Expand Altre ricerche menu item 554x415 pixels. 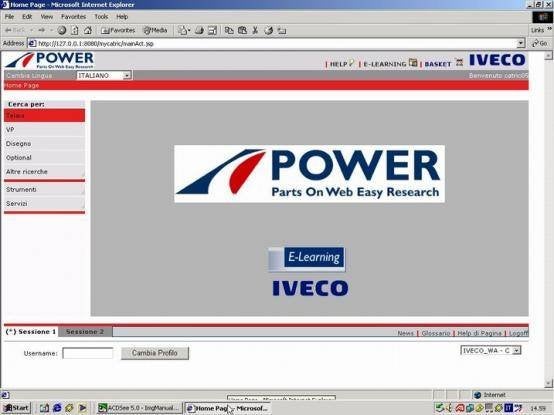tap(45, 172)
